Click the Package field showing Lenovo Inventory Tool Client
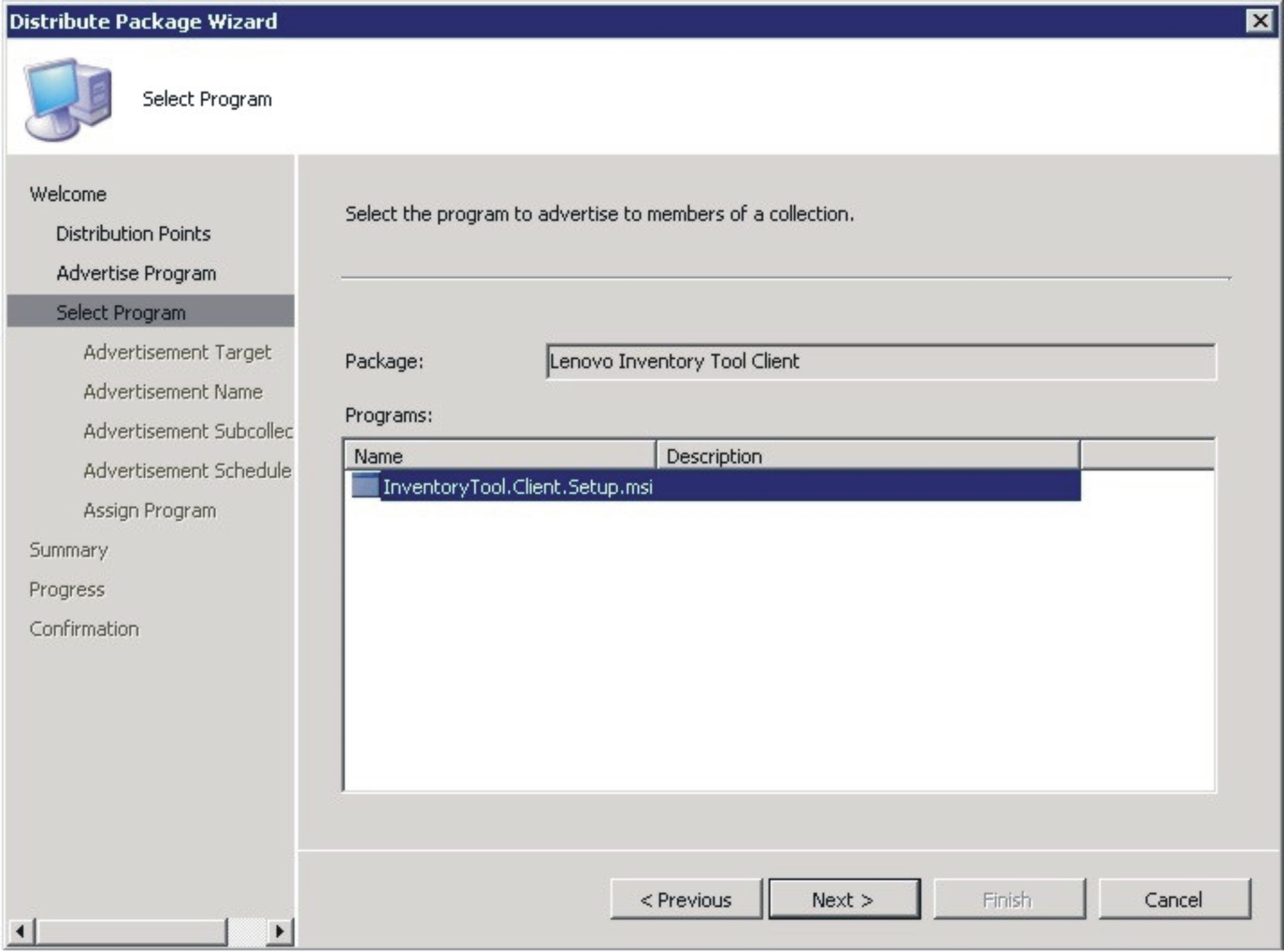Image resolution: width=1284 pixels, height=952 pixels. (881, 362)
